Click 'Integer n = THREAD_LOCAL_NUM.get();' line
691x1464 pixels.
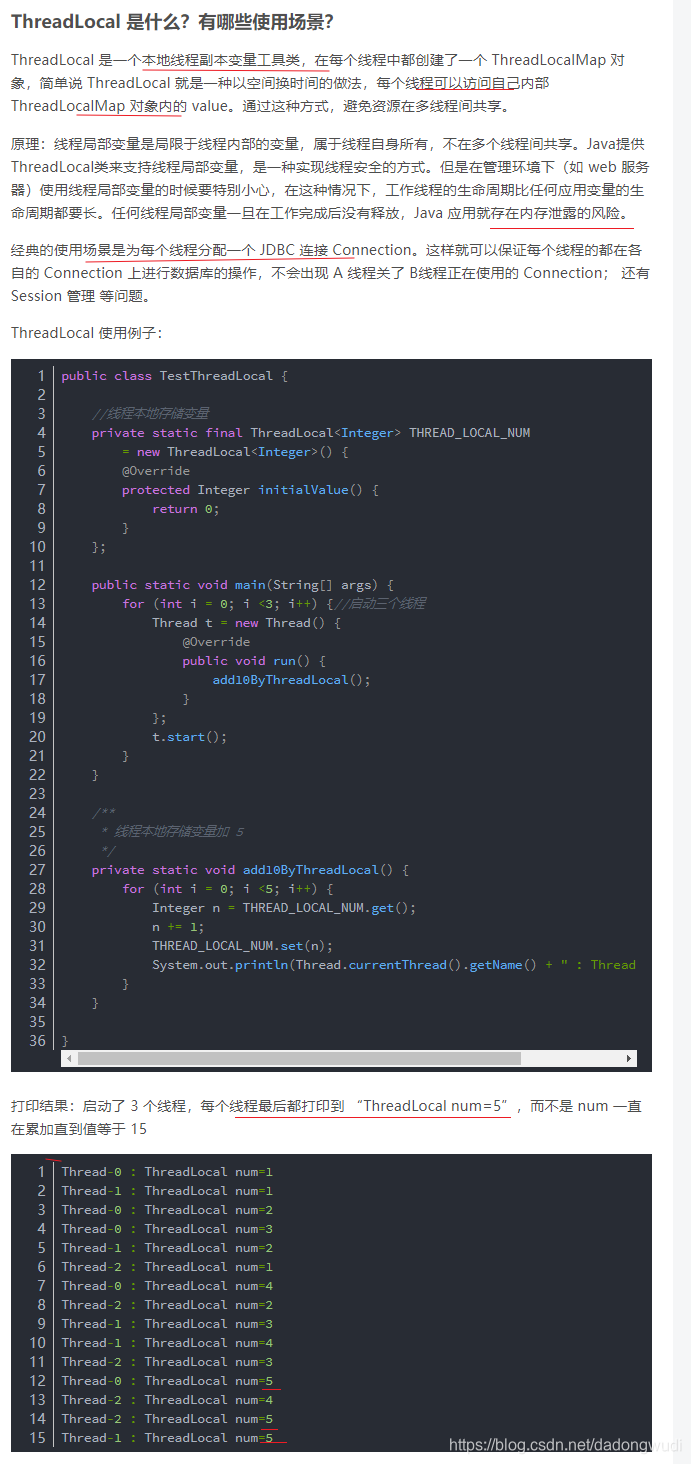(x=284, y=908)
